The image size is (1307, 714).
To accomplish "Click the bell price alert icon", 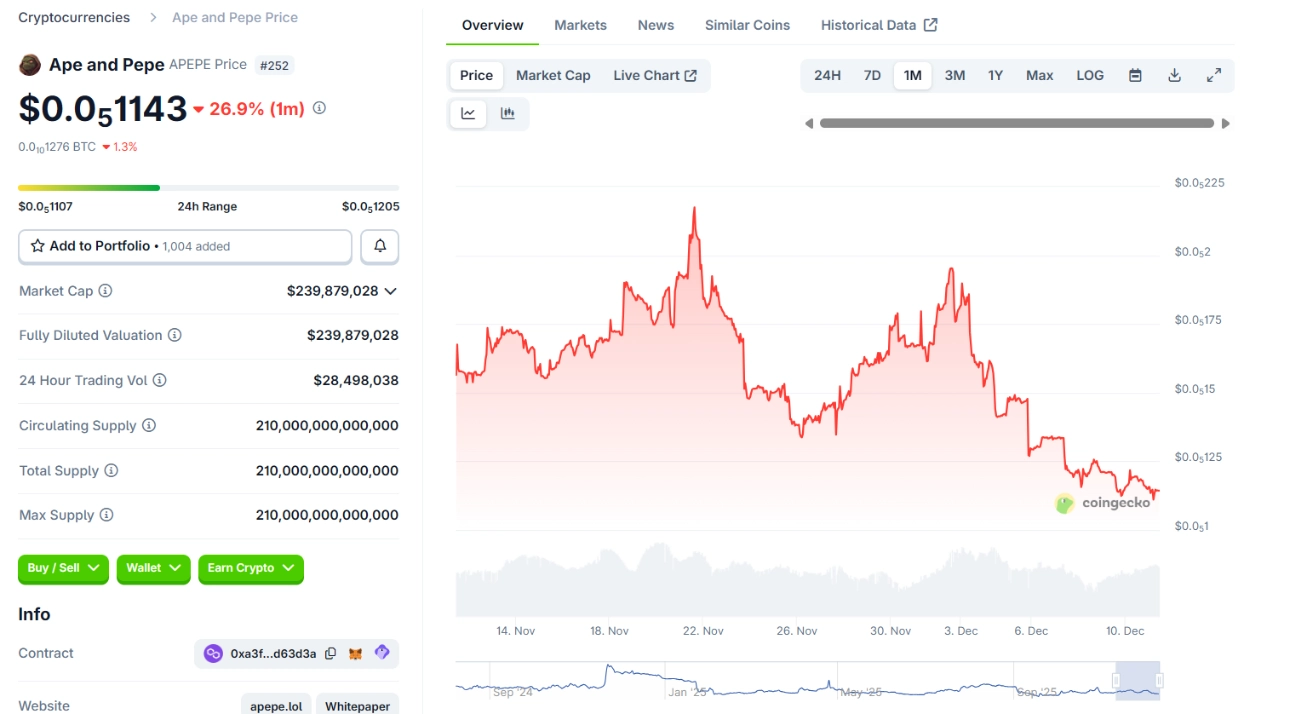I will click(380, 246).
